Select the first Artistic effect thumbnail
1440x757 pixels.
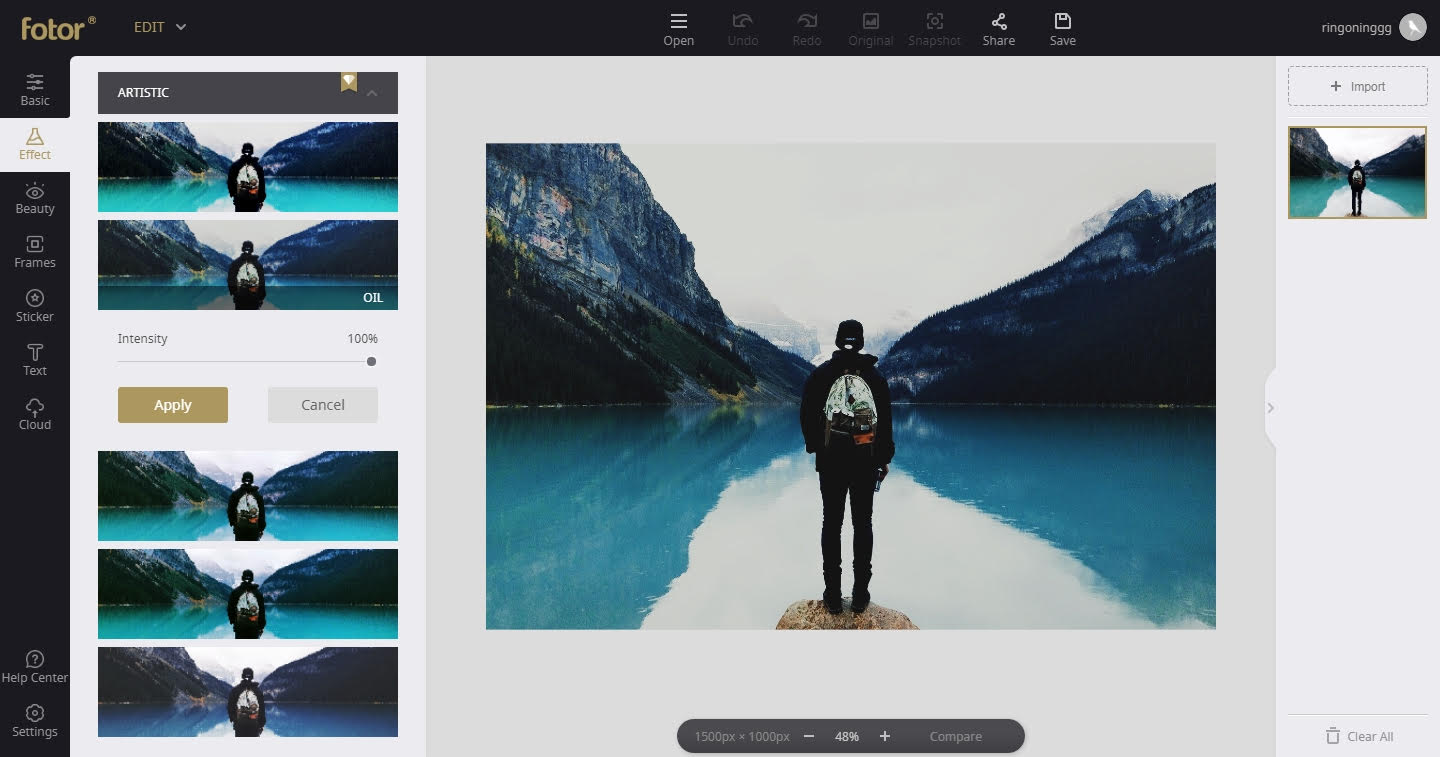(x=248, y=167)
